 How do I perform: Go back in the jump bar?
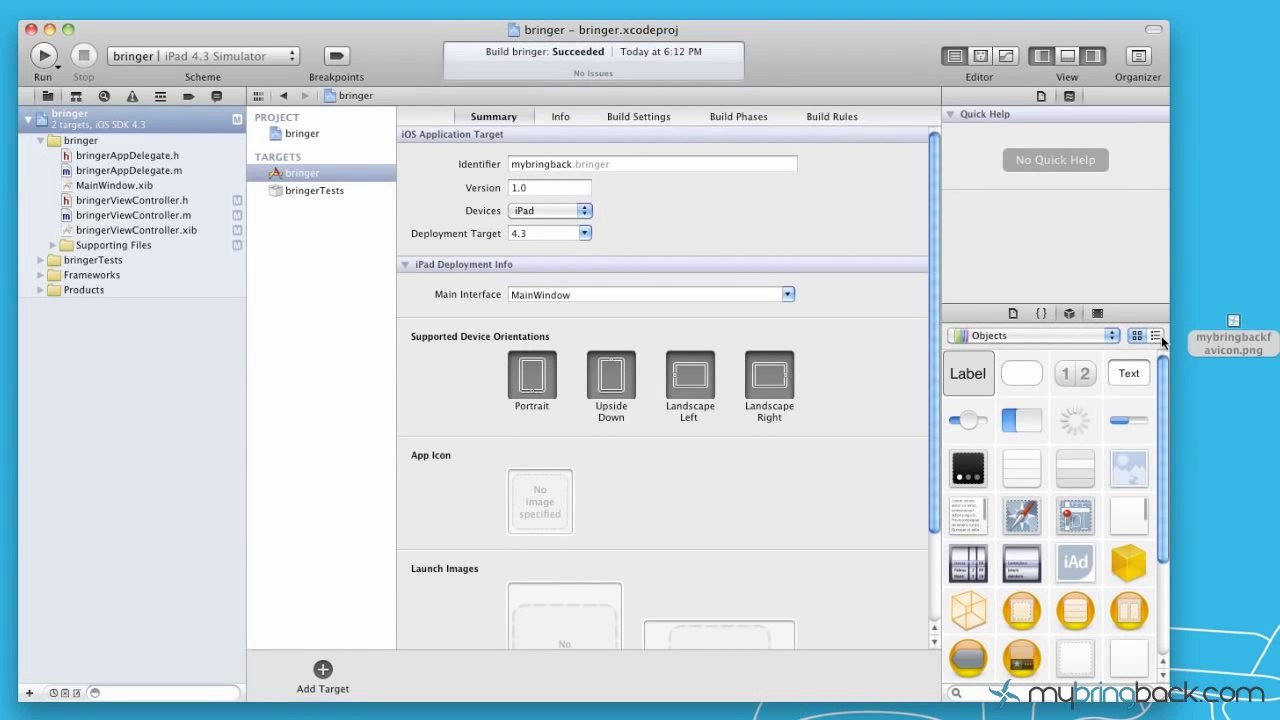point(284,96)
